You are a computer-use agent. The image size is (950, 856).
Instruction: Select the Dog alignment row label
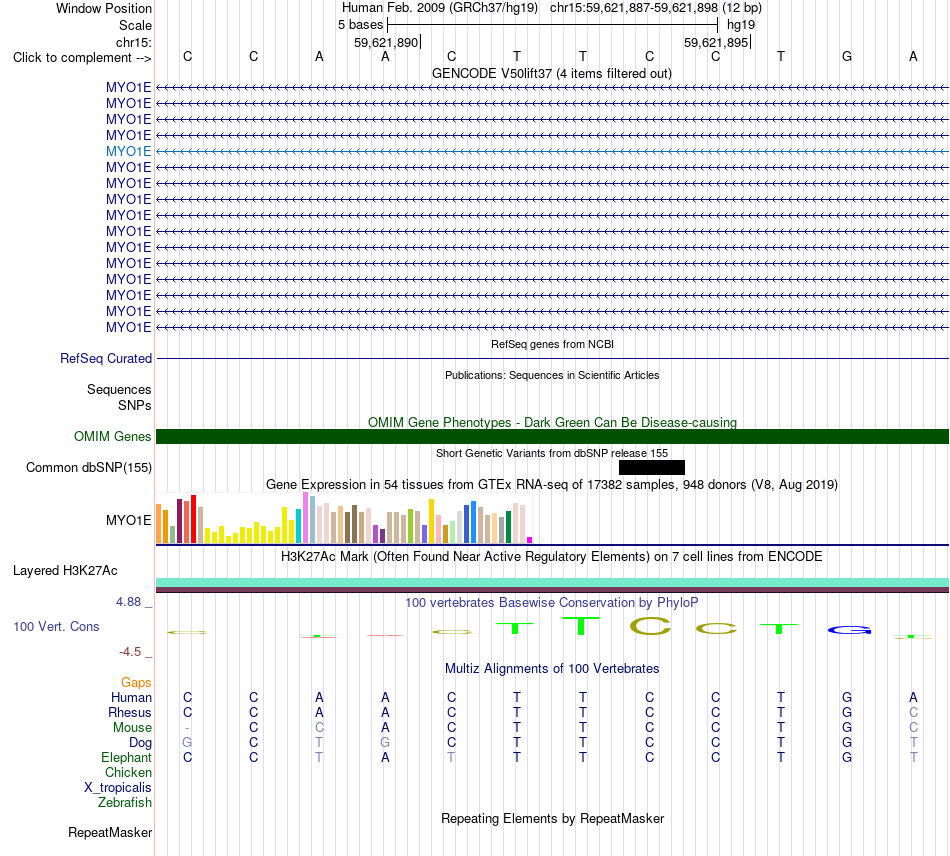pos(140,743)
